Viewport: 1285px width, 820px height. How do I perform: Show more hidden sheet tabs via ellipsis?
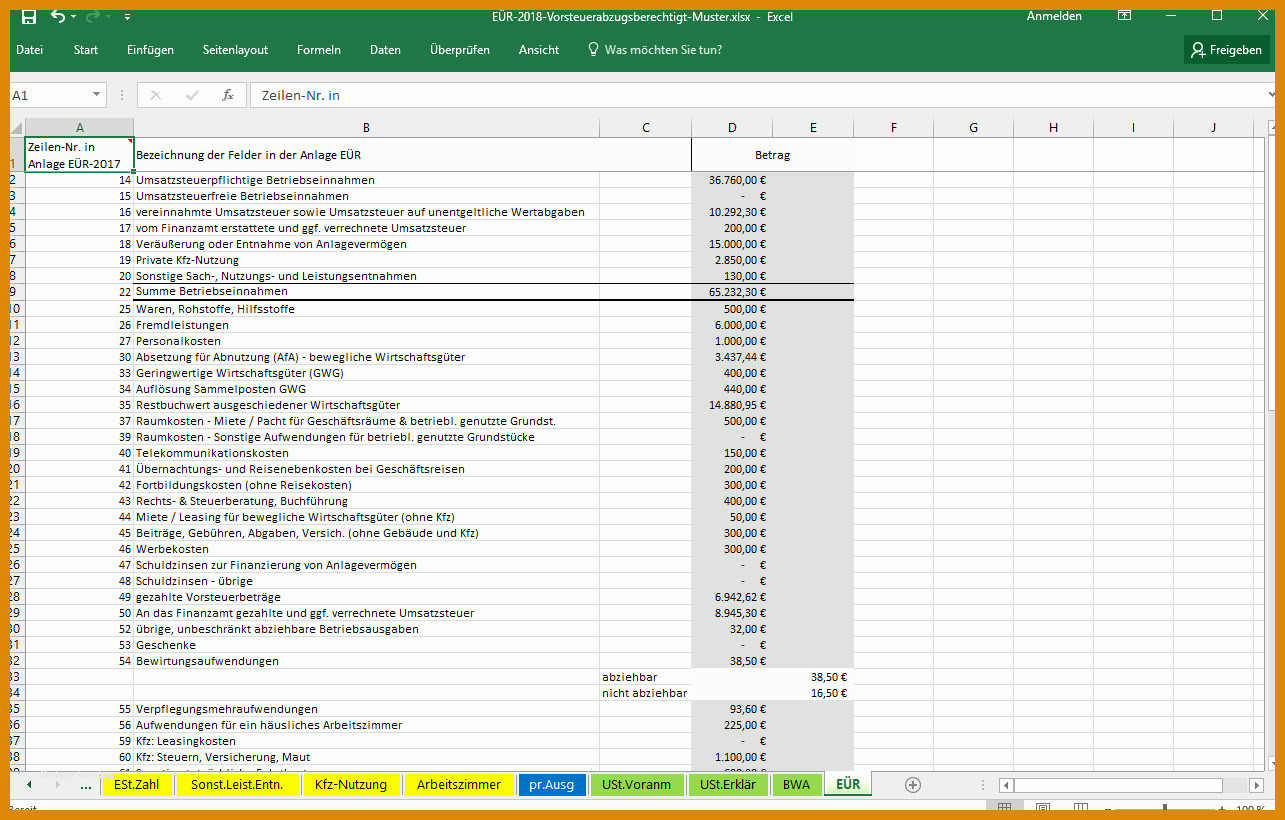coord(86,785)
